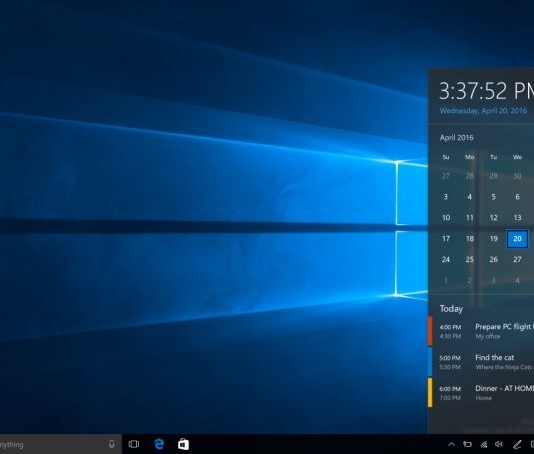Select date 10 in the calendar
This screenshot has width=534, height=454.
(x=446, y=218)
